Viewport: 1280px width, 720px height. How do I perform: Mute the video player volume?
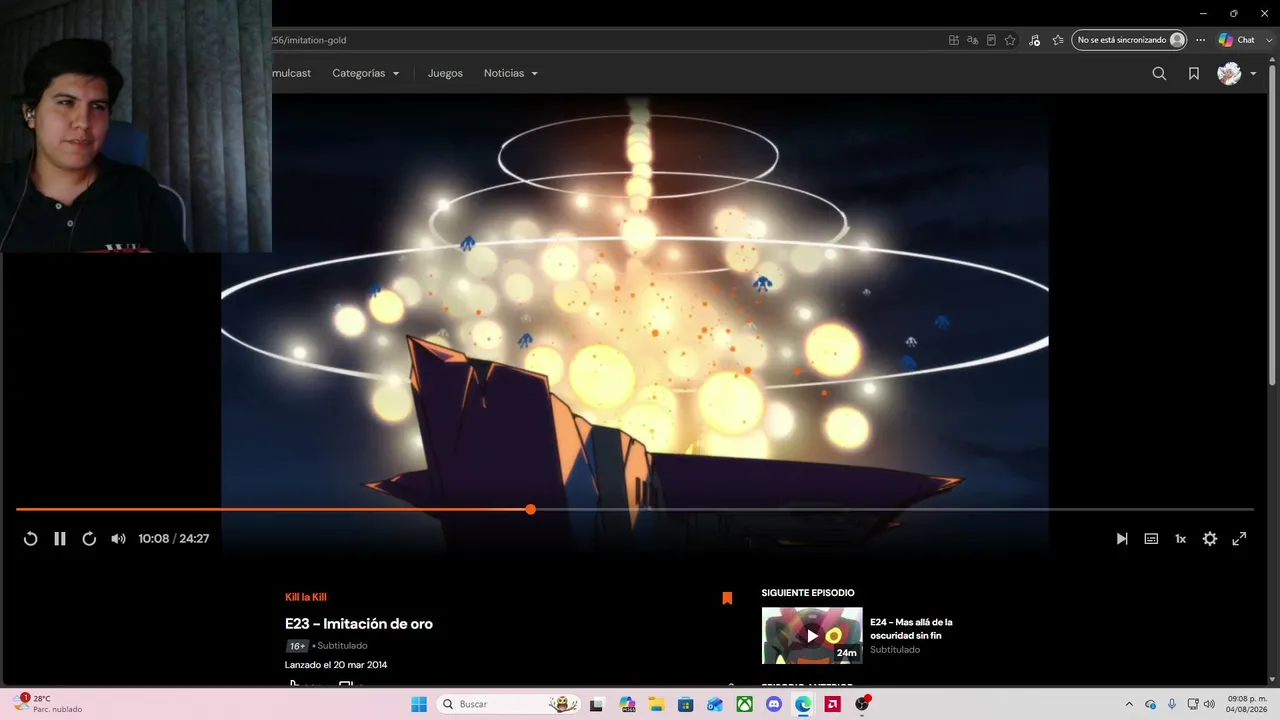tap(118, 539)
